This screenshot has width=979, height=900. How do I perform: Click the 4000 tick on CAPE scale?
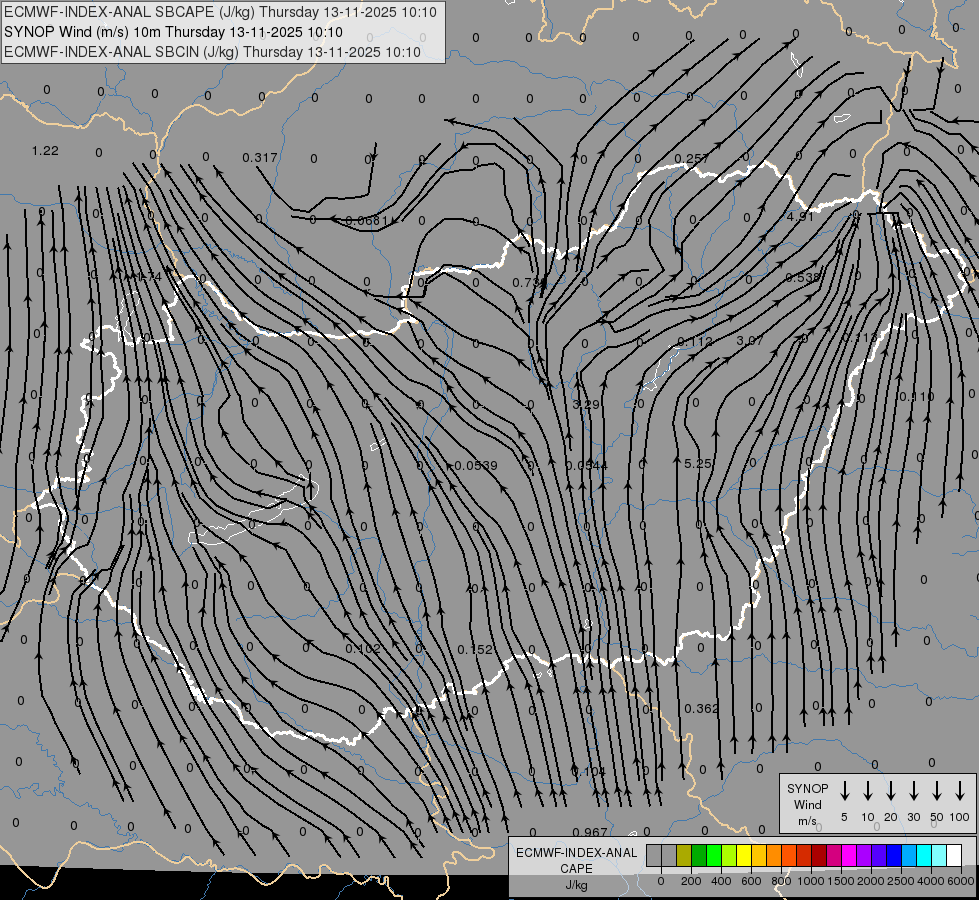931,881
